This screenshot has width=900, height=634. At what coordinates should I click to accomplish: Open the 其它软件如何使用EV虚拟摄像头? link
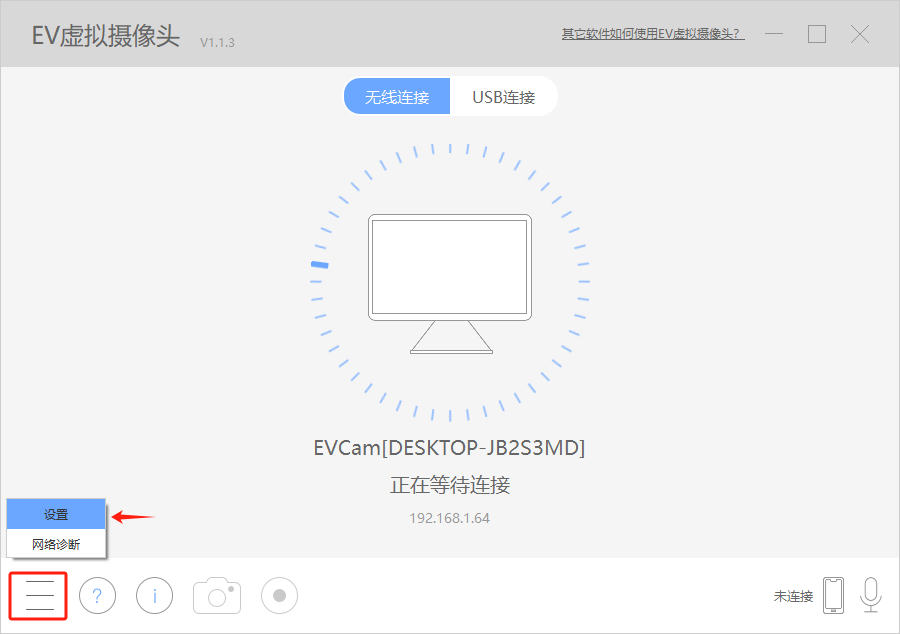(653, 34)
